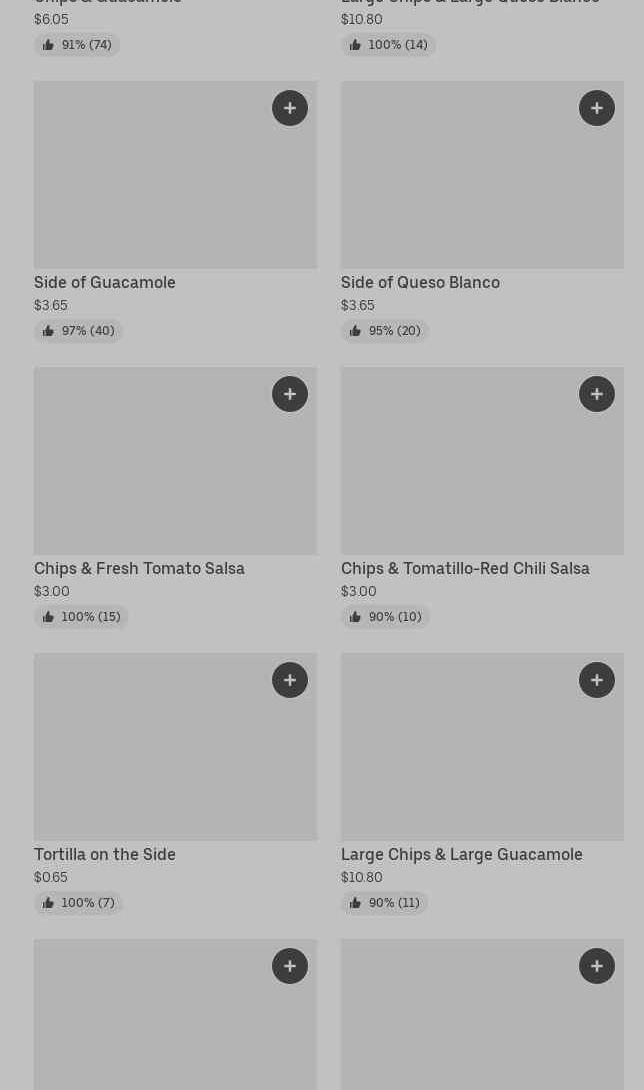
Task: Add Side of Queso Blanco to cart
Action: (x=597, y=108)
